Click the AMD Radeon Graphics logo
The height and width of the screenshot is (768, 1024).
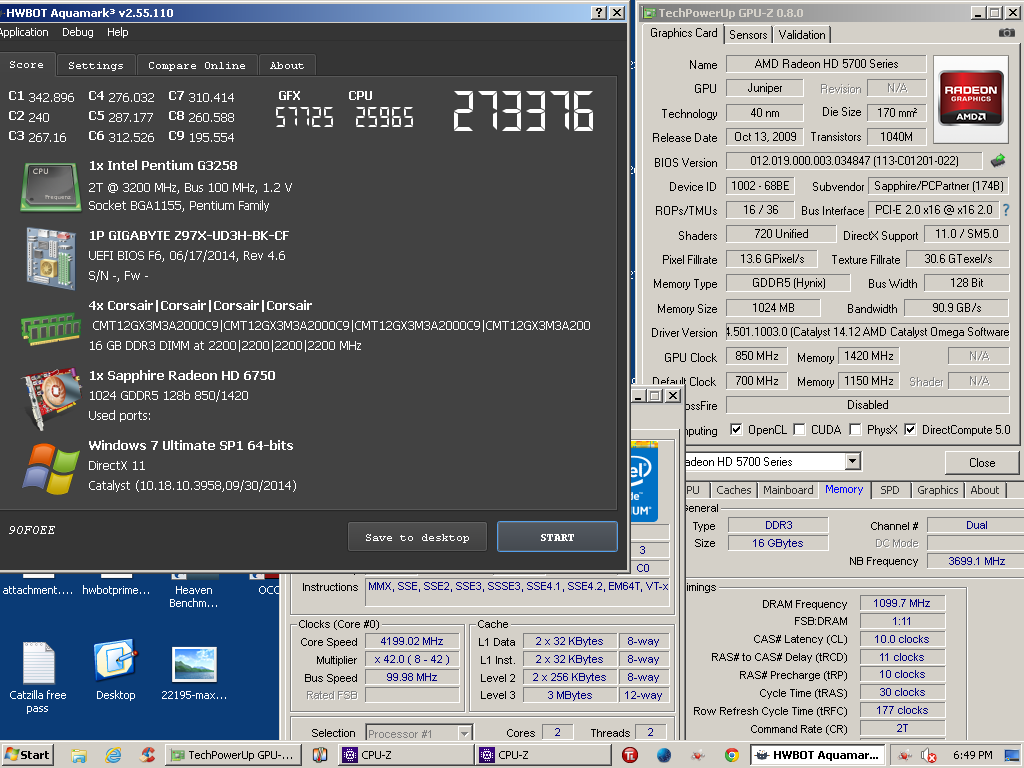970,99
